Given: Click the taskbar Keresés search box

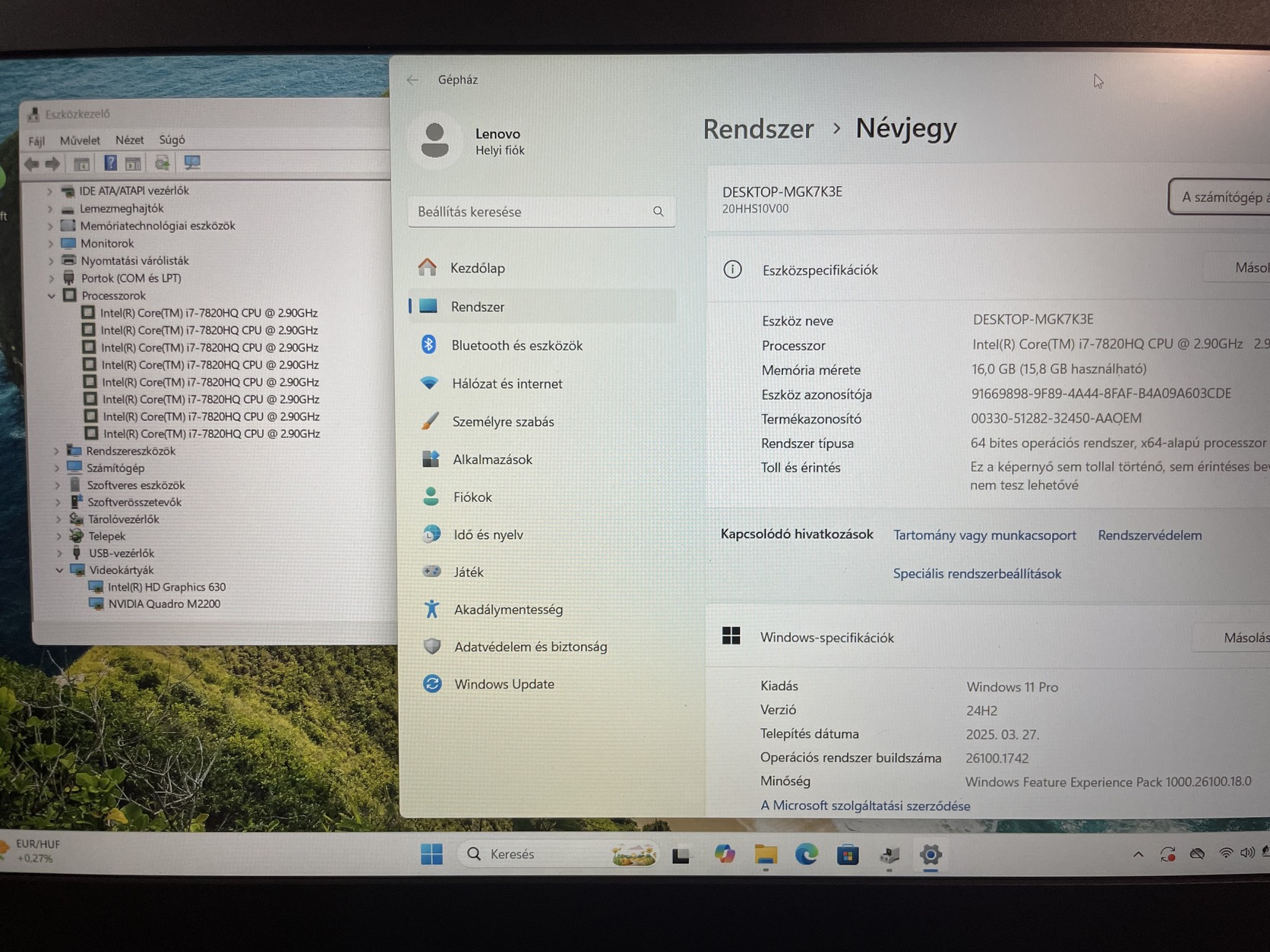Looking at the screenshot, I should click(x=558, y=854).
